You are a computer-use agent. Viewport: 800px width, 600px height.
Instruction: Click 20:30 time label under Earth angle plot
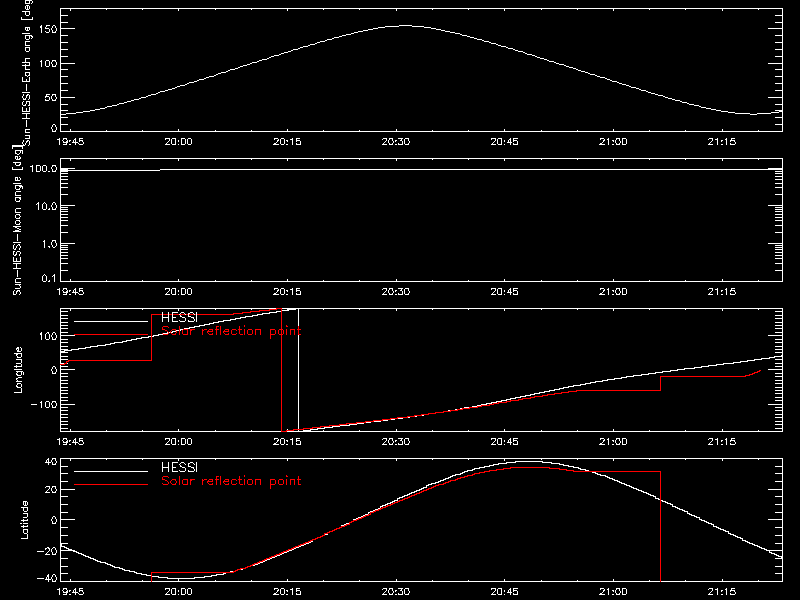(395, 141)
